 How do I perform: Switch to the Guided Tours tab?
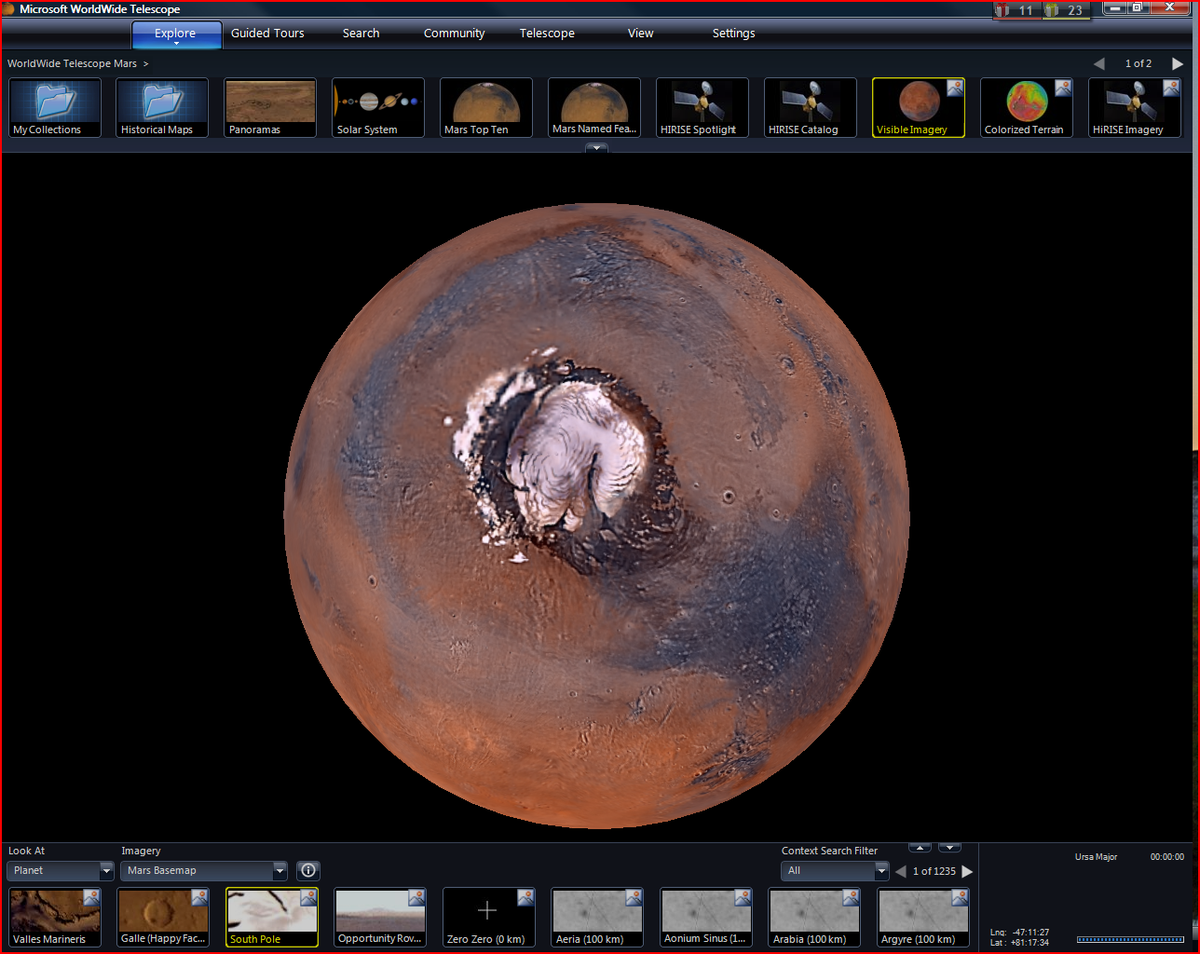click(x=267, y=33)
